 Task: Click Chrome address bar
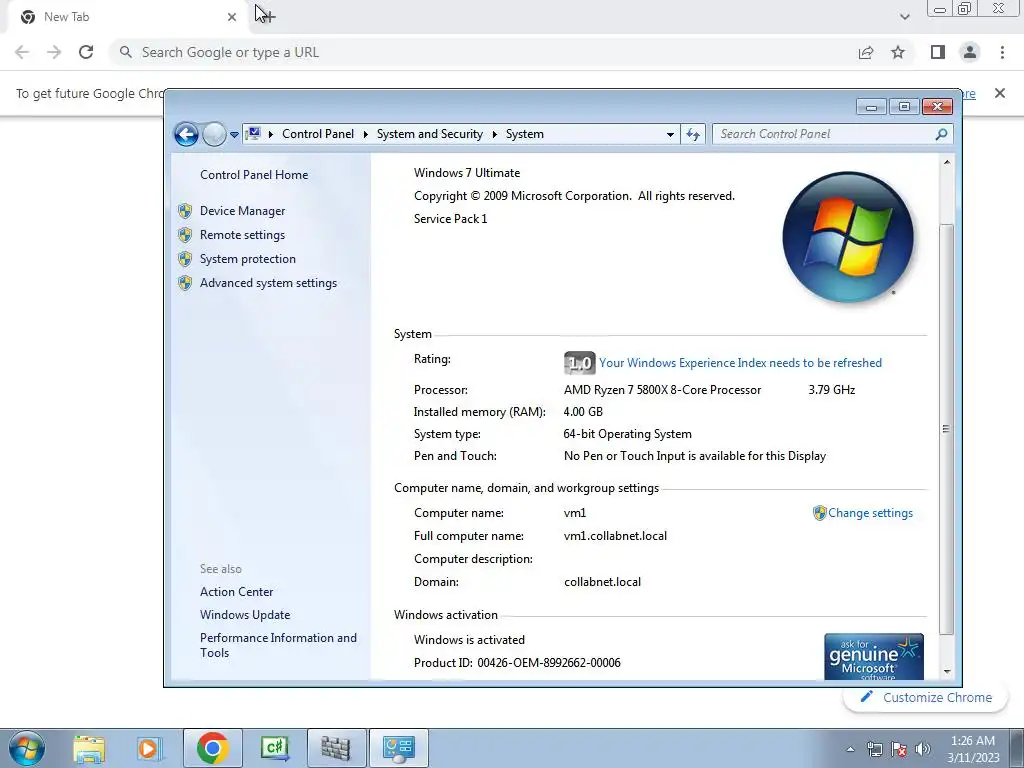point(483,52)
